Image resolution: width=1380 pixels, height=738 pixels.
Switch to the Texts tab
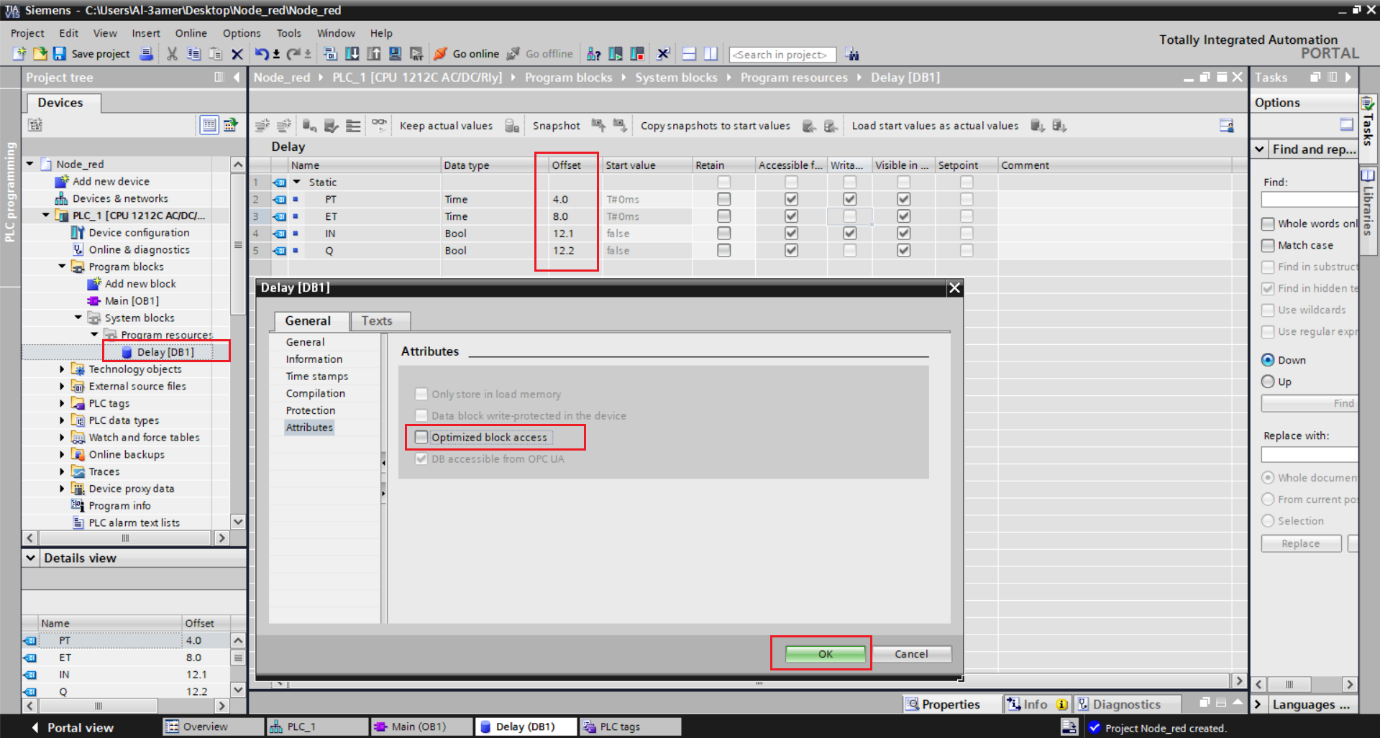(x=379, y=321)
